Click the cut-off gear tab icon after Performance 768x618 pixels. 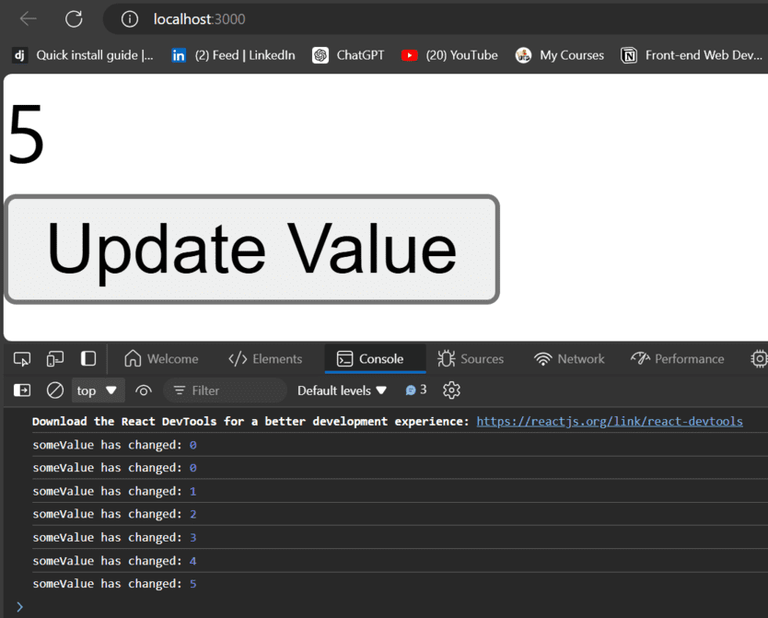click(759, 359)
